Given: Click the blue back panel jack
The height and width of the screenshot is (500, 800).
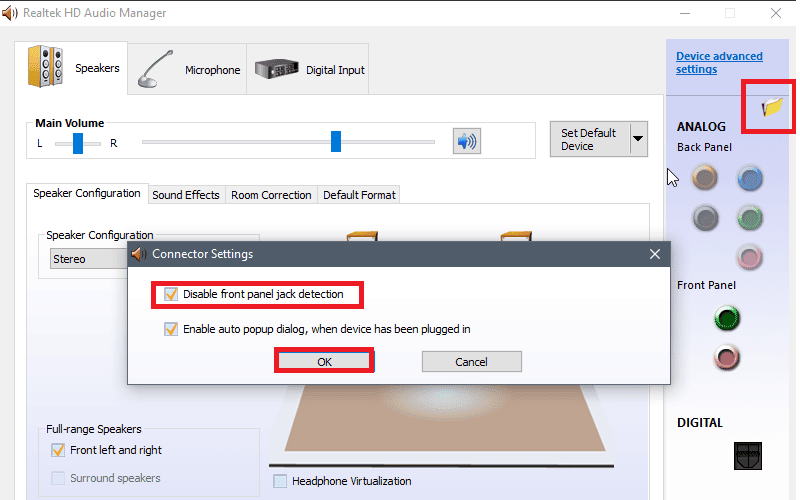Looking at the screenshot, I should click(749, 178).
